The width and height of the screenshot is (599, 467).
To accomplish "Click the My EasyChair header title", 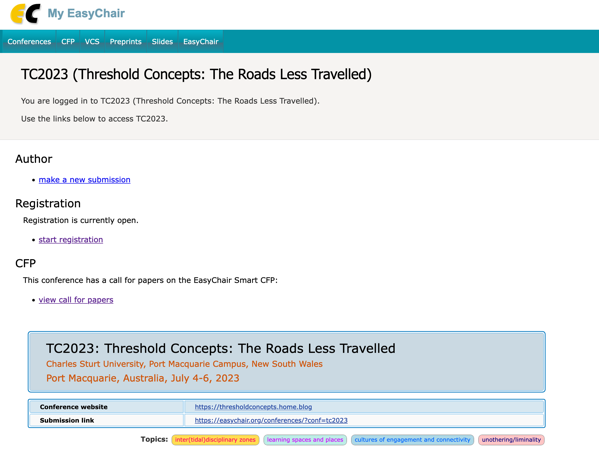I will tap(86, 13).
